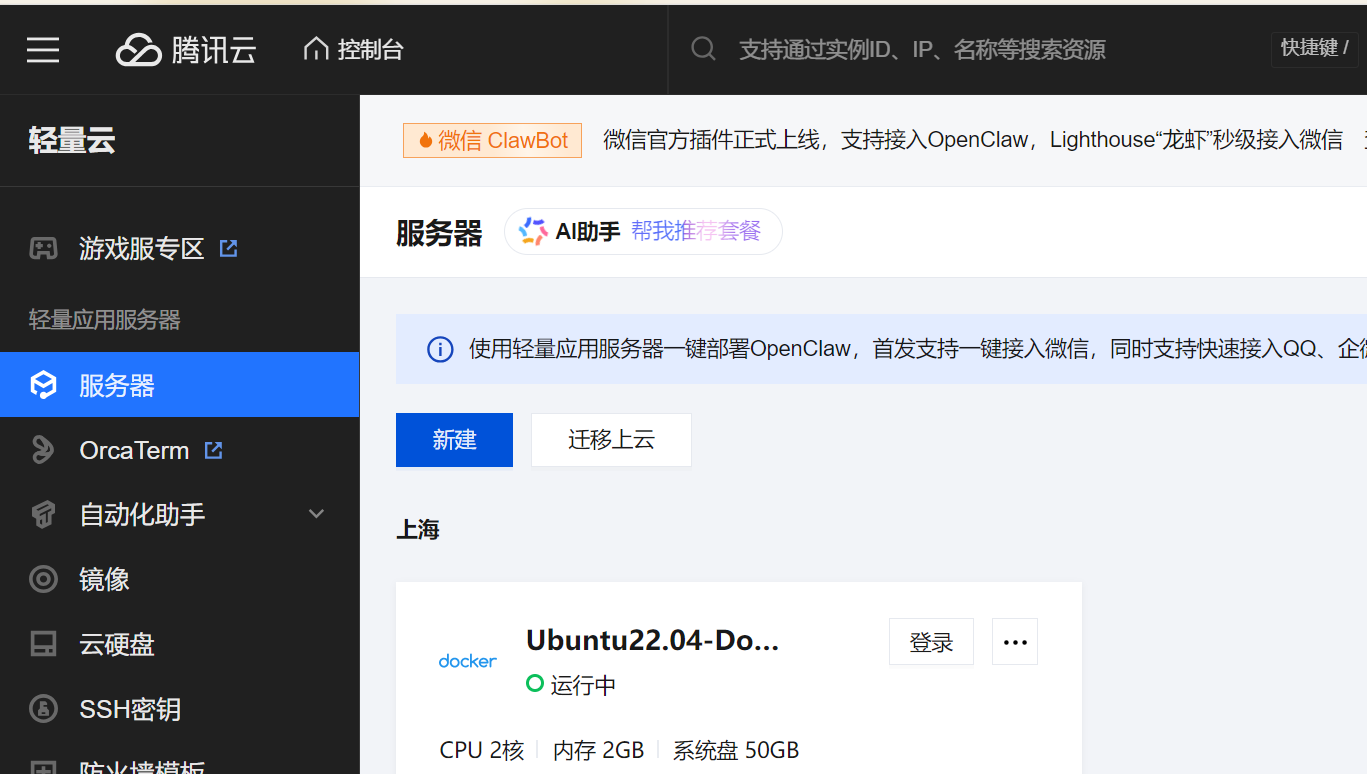Open the three-dots more menu on card
Viewport: 1367px width, 774px height.
tap(1015, 642)
